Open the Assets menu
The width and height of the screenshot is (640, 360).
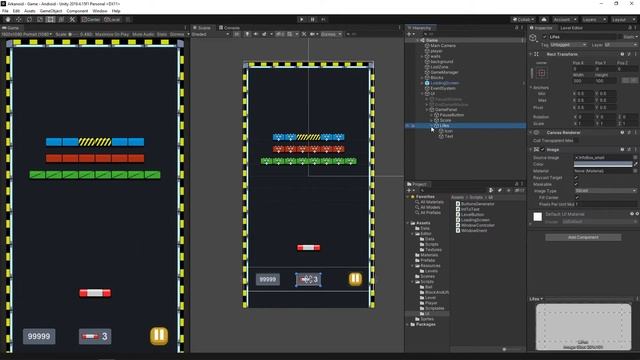coord(30,11)
